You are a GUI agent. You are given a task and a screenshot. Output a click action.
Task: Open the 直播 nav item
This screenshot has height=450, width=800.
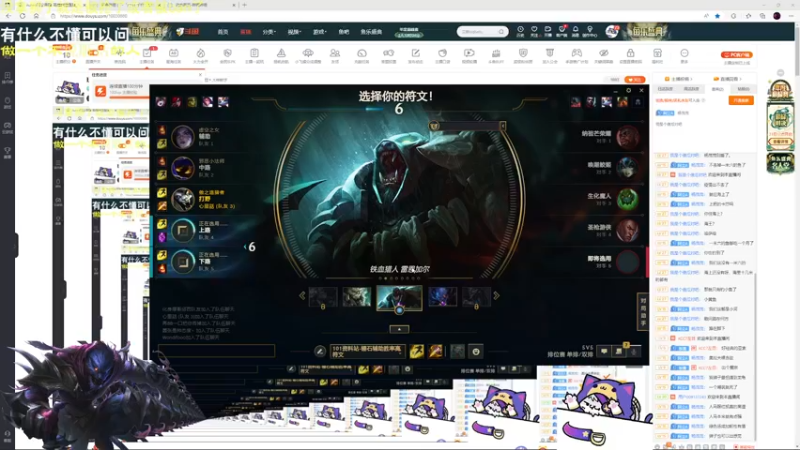tap(245, 32)
